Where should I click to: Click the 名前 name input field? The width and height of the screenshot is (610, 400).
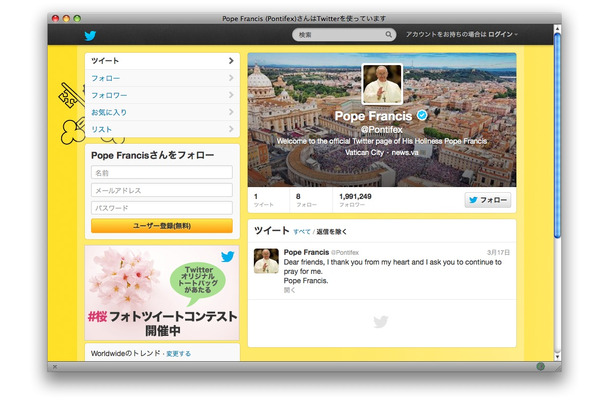coord(161,173)
